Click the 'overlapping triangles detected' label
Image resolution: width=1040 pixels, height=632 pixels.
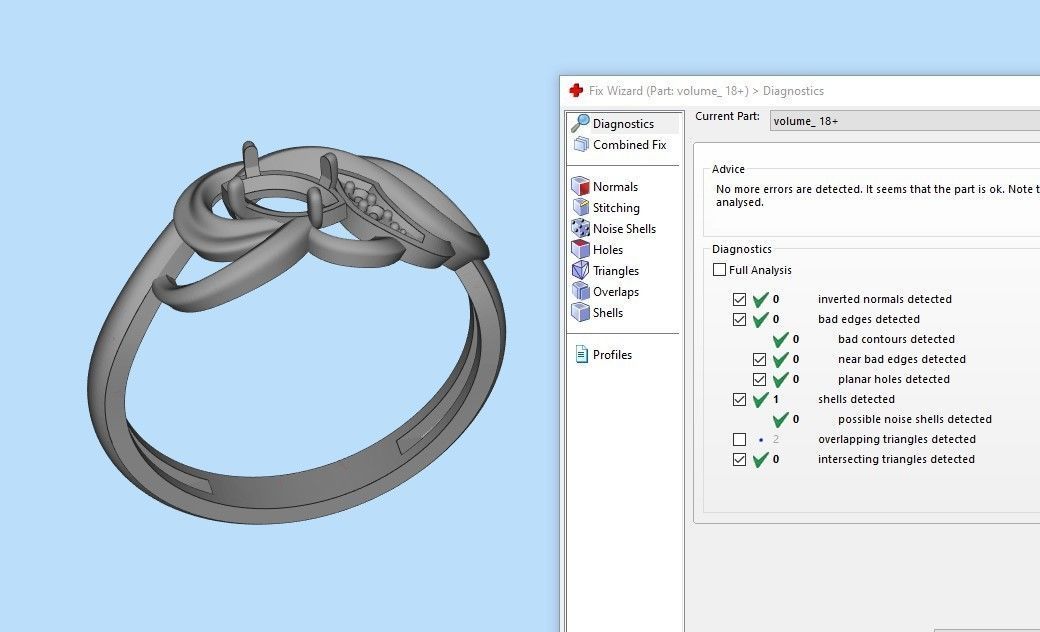pos(897,439)
